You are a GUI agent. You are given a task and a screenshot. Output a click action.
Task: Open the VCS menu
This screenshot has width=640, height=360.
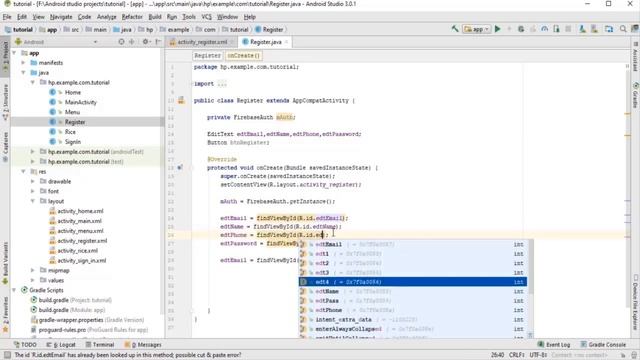tap(207, 17)
